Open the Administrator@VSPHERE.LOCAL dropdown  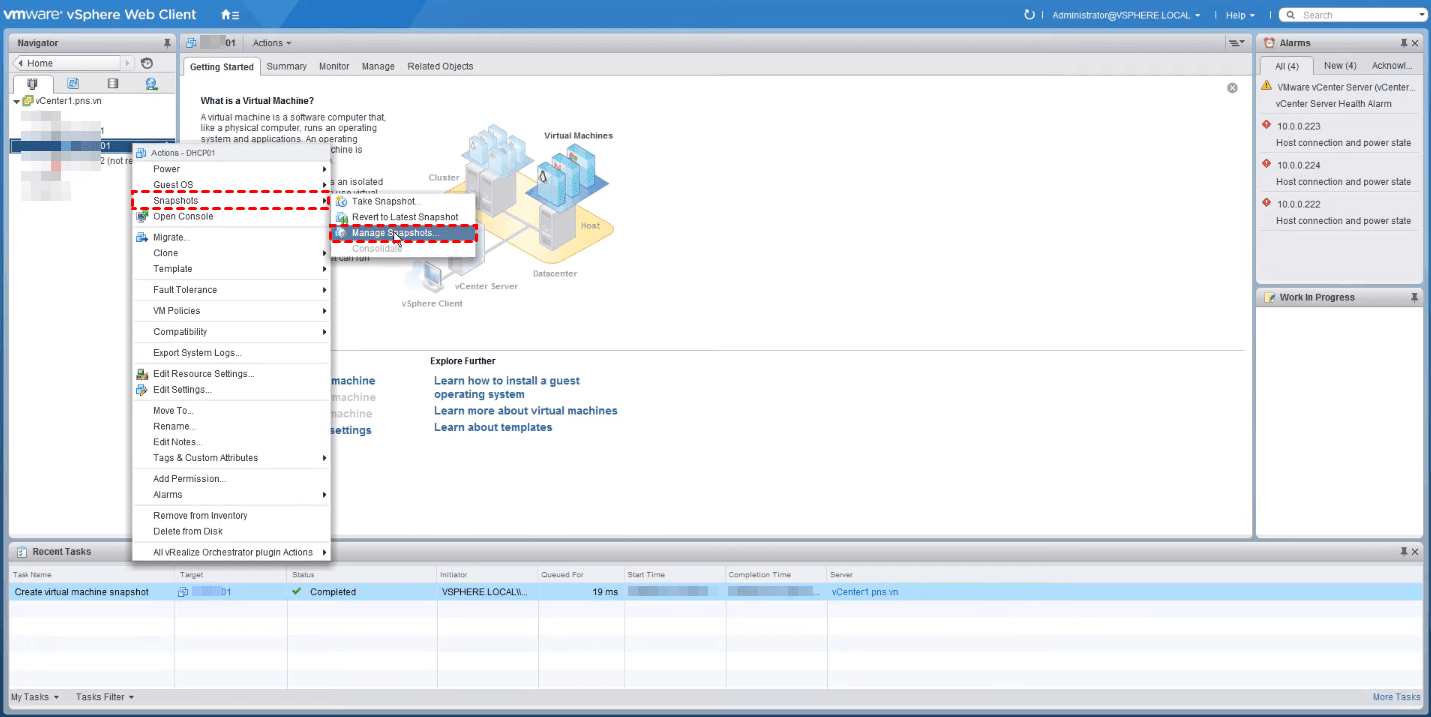click(x=1126, y=15)
